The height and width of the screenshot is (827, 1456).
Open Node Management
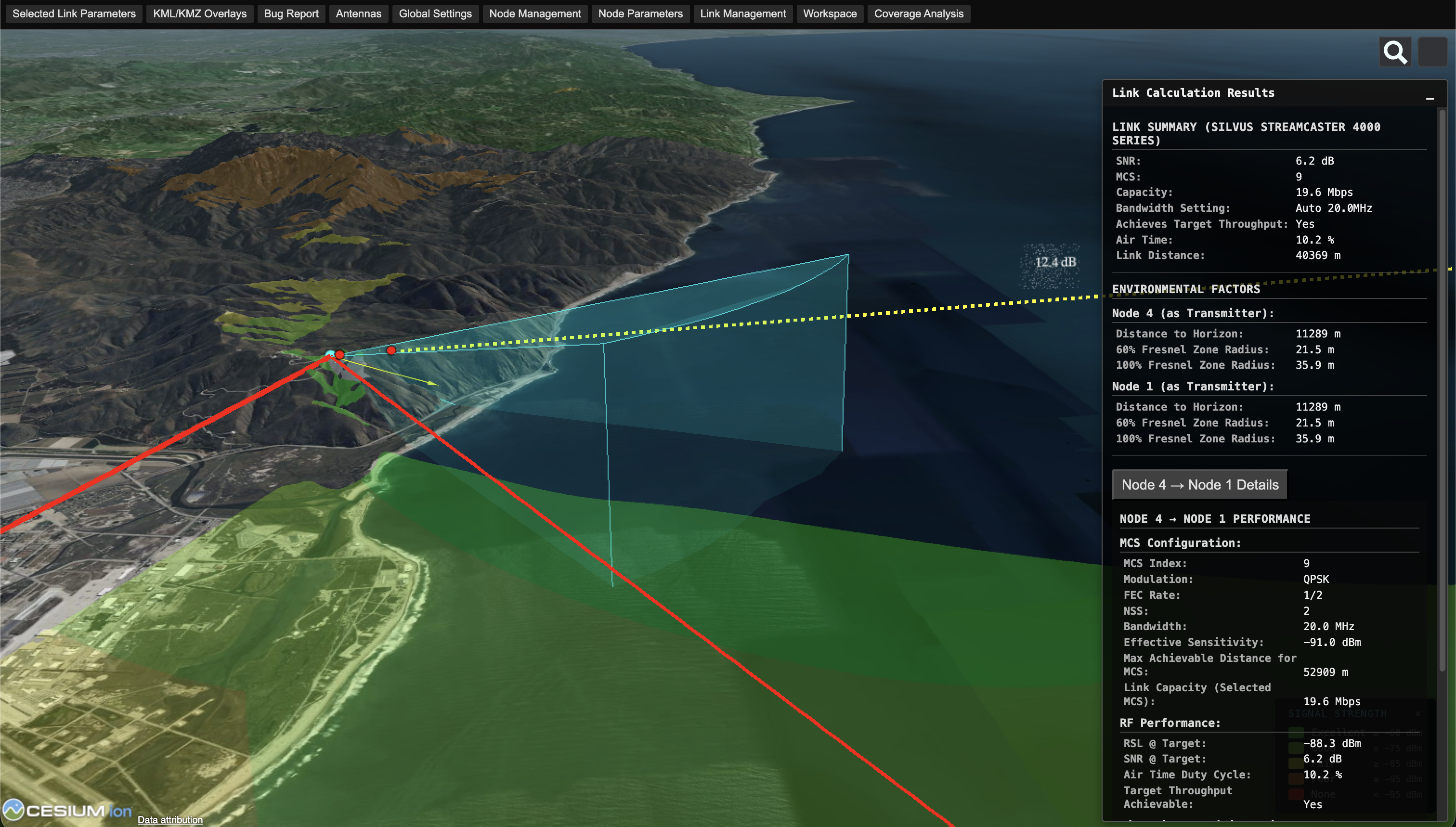(x=534, y=13)
